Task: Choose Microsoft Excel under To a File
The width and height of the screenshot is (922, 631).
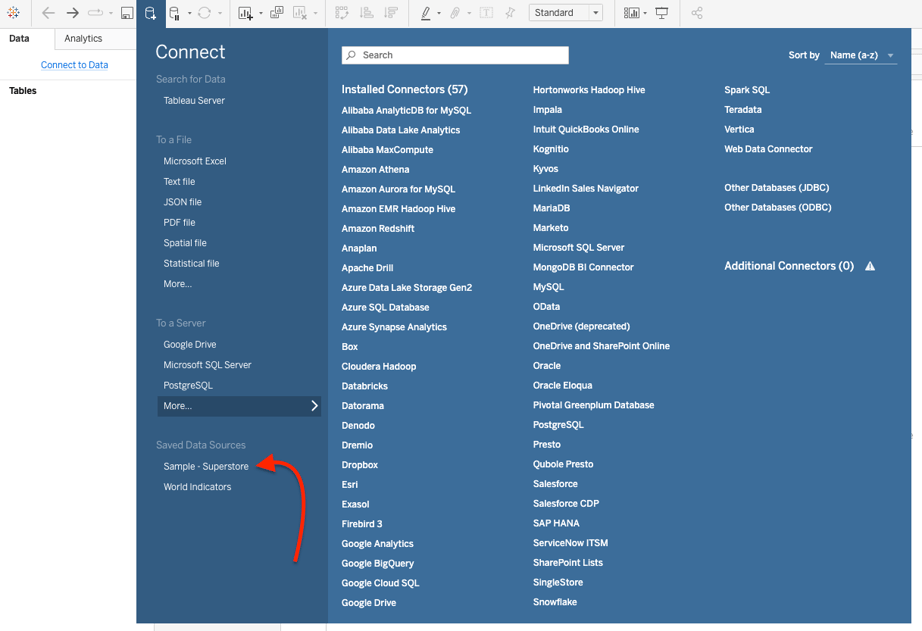Action: point(195,161)
